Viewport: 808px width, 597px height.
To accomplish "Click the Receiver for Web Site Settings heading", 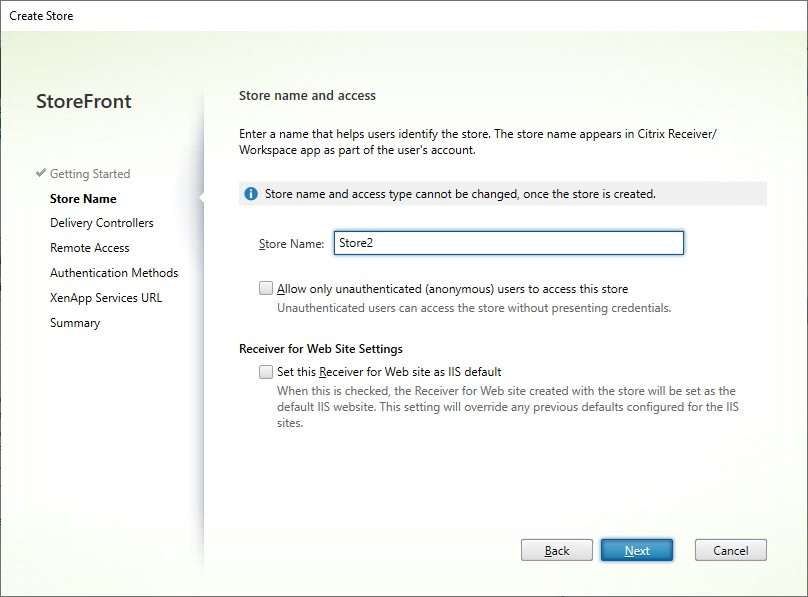I will click(321, 349).
